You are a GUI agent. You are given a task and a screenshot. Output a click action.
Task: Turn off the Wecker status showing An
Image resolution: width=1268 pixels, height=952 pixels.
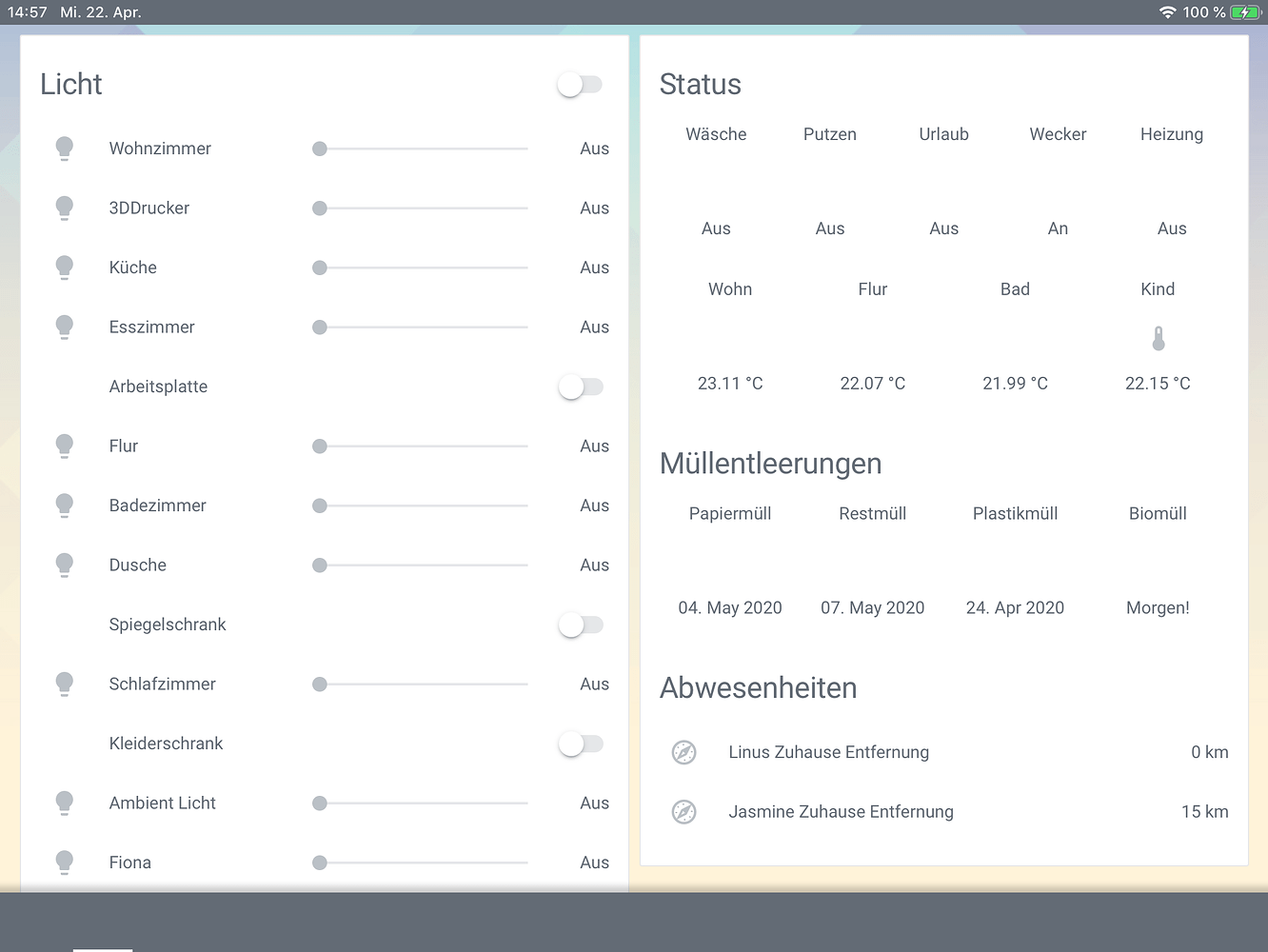1058,228
